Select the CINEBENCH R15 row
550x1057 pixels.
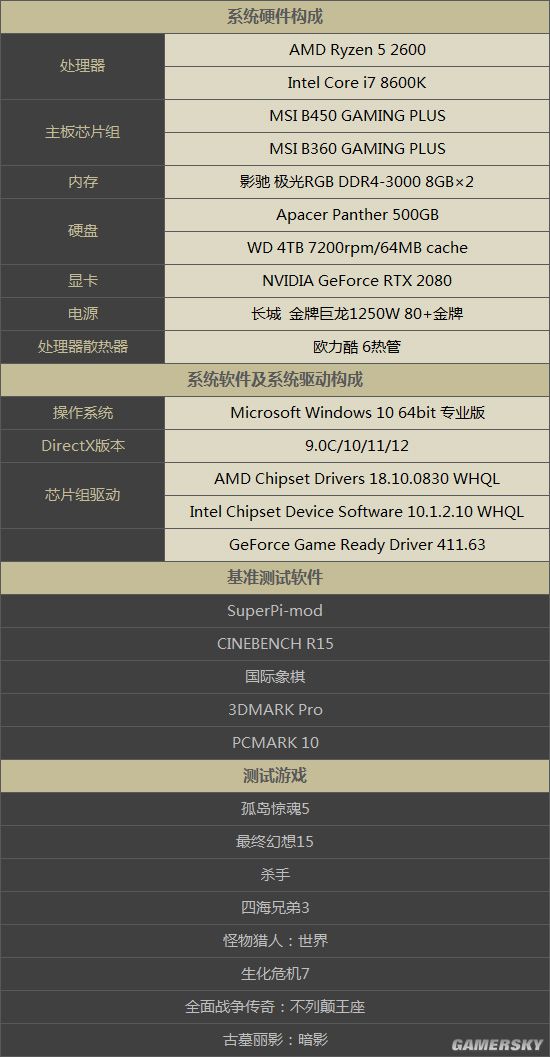click(275, 644)
